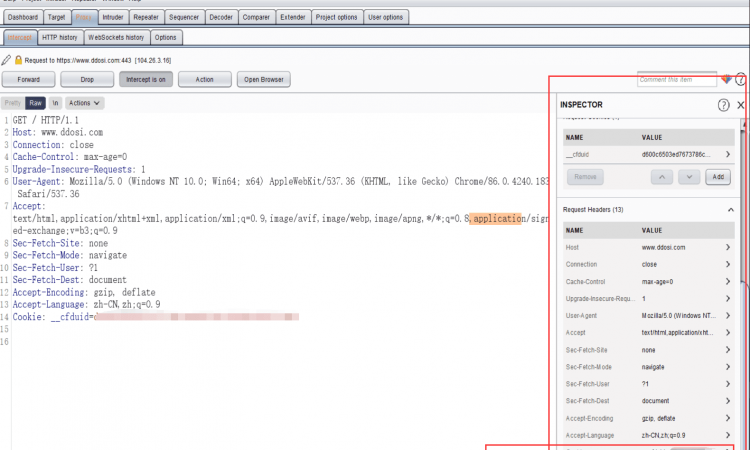Click Add in the cookies section
This screenshot has height=450, width=750.
point(718,177)
